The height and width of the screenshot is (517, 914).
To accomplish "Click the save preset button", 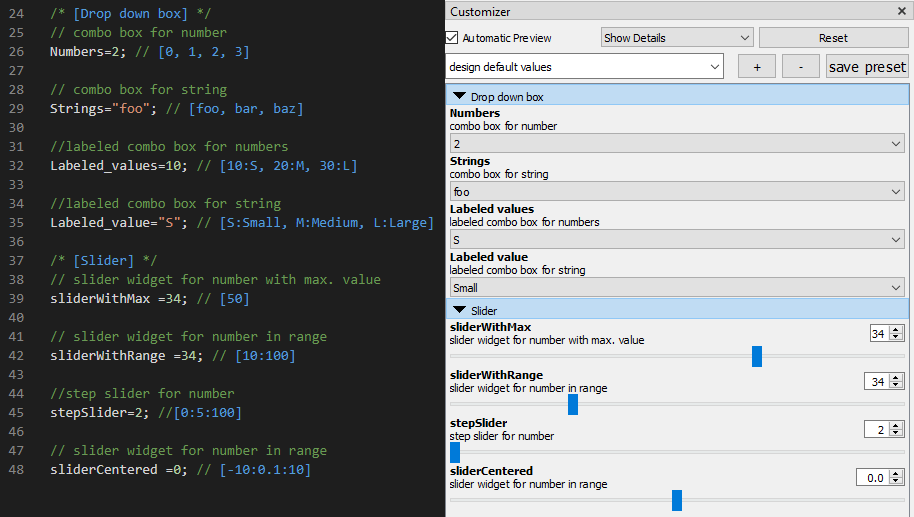I will tap(867, 67).
